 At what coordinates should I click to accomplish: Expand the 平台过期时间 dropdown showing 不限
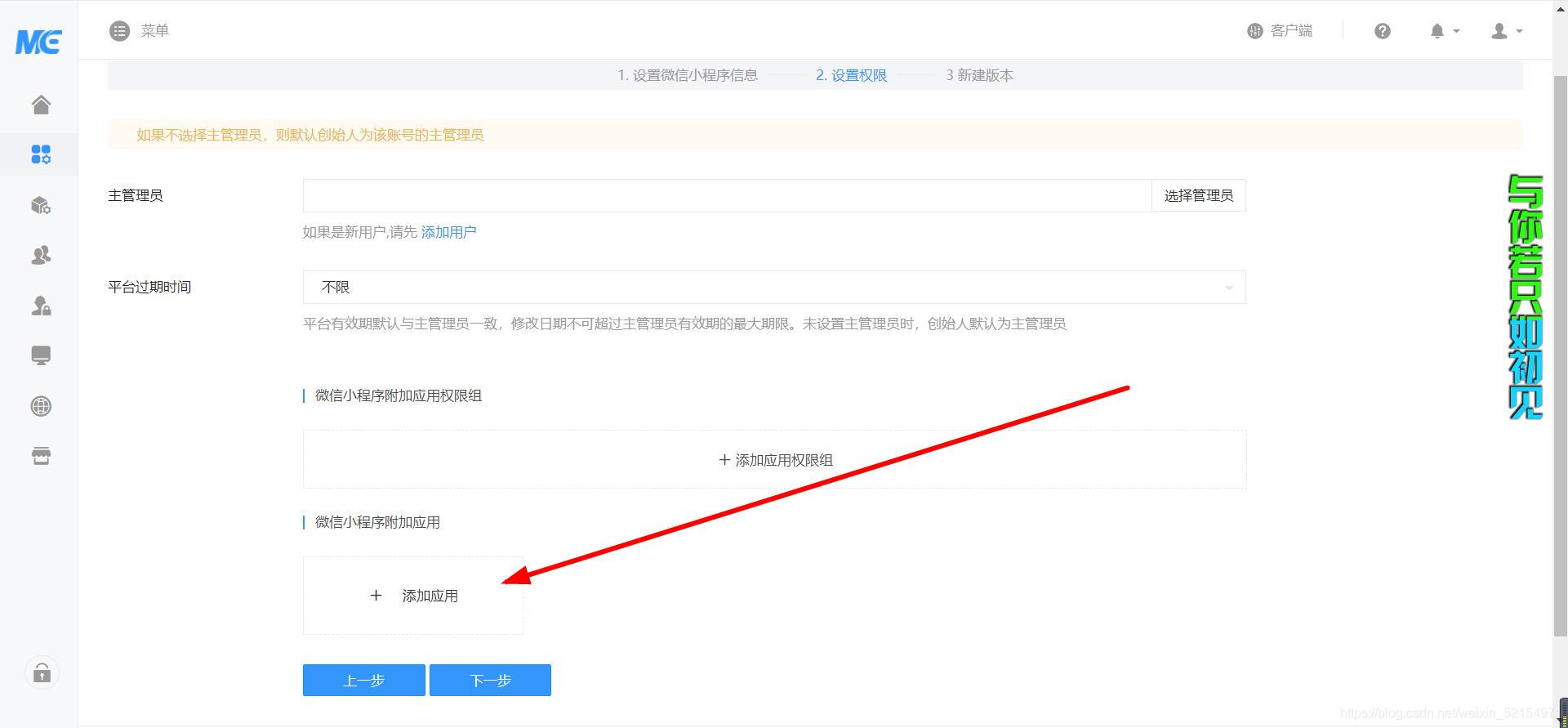[x=774, y=287]
